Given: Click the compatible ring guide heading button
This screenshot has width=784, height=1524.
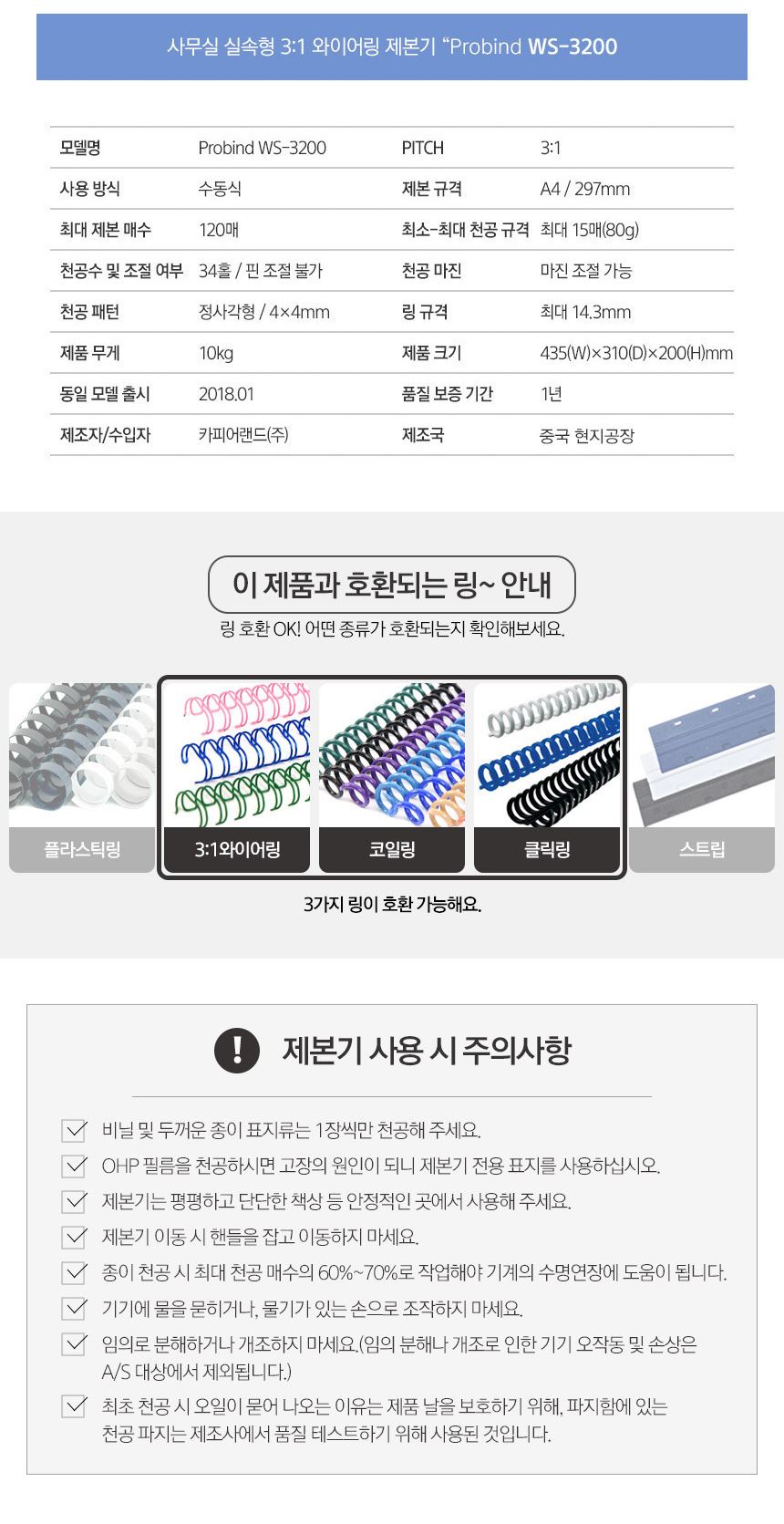Looking at the screenshot, I should tap(392, 585).
